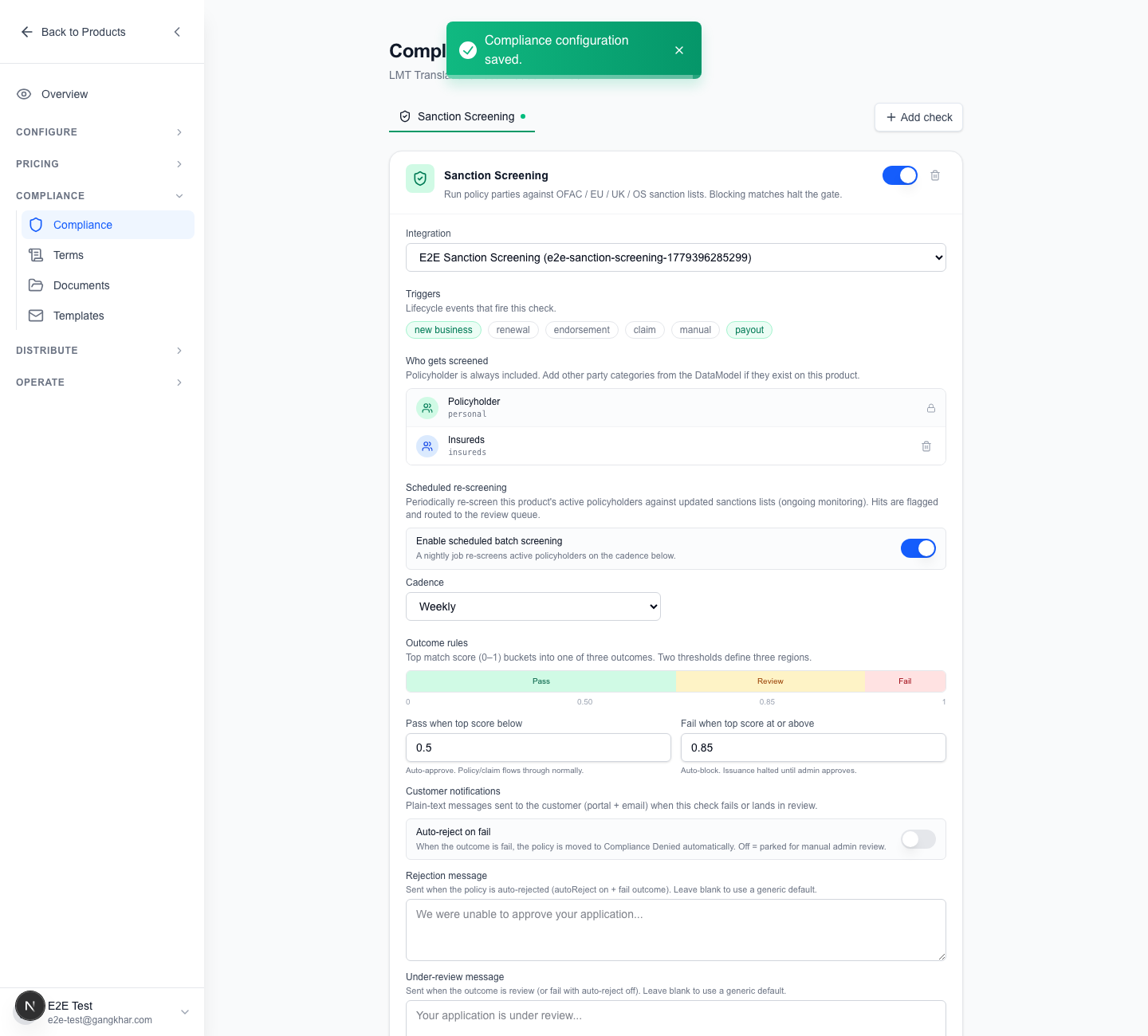Click the Terms scroll icon
The height and width of the screenshot is (1036, 1148).
click(36, 255)
